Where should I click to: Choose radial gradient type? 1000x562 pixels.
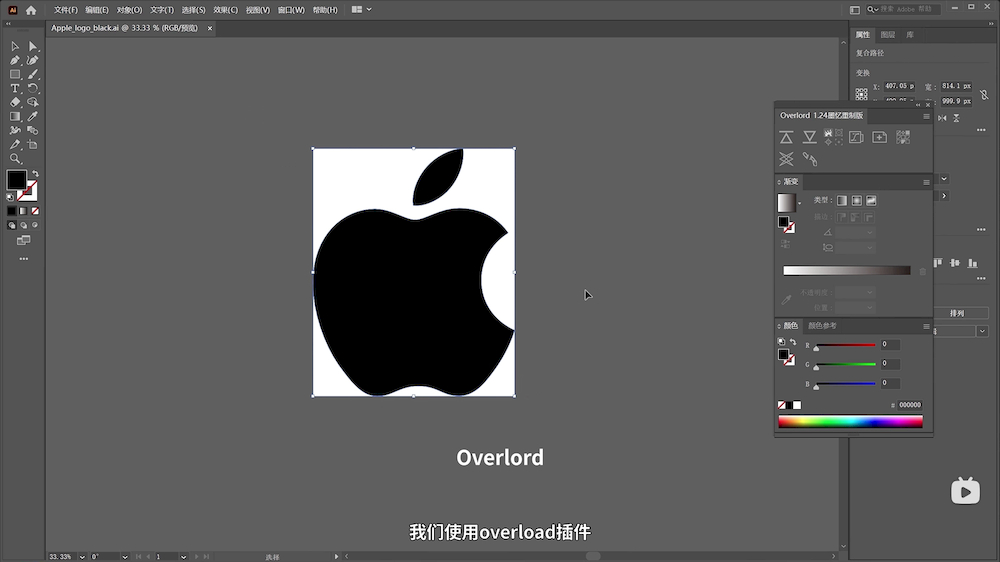(857, 200)
